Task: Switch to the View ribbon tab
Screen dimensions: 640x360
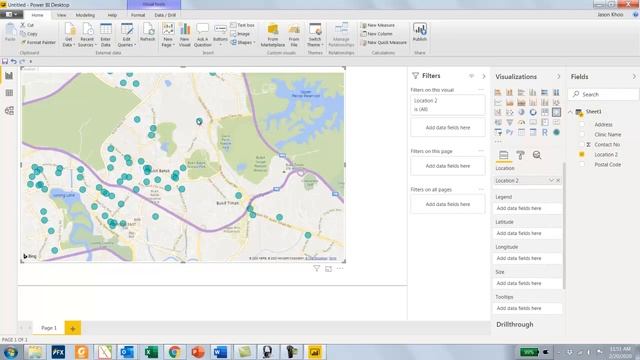Action: (61, 15)
